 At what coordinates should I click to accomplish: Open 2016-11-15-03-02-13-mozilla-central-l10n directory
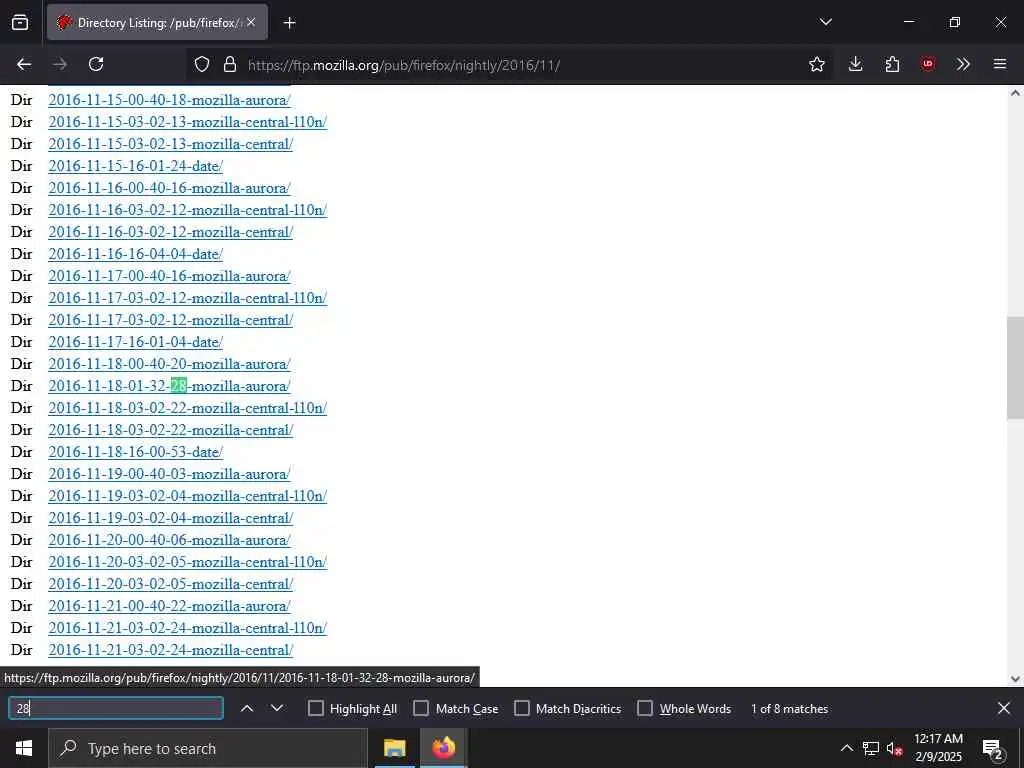click(187, 122)
